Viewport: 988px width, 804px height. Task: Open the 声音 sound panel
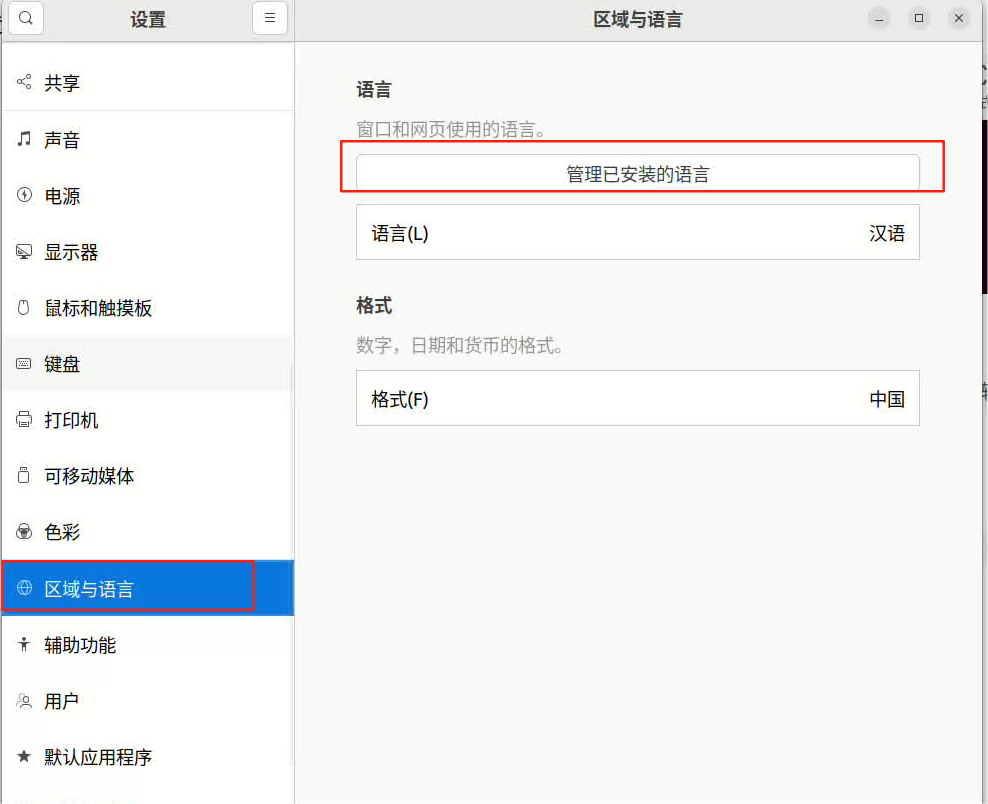tap(148, 139)
